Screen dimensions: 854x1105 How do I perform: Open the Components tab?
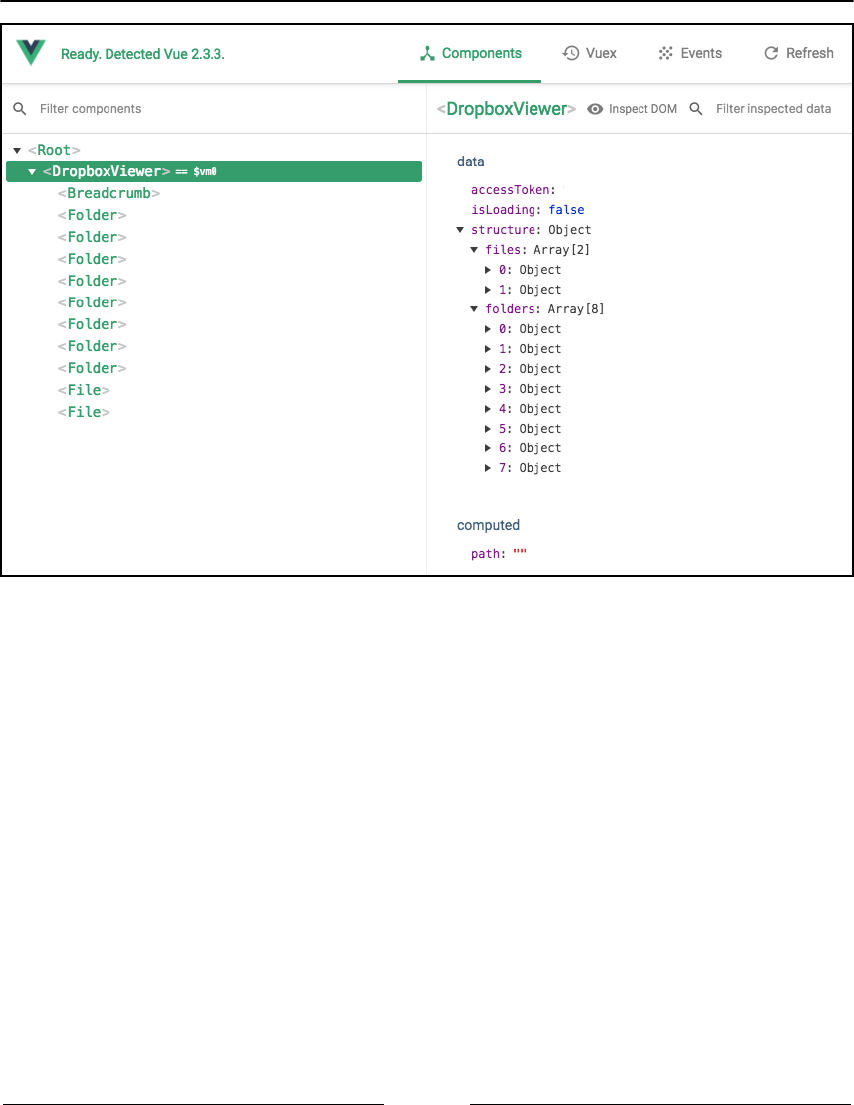469,54
